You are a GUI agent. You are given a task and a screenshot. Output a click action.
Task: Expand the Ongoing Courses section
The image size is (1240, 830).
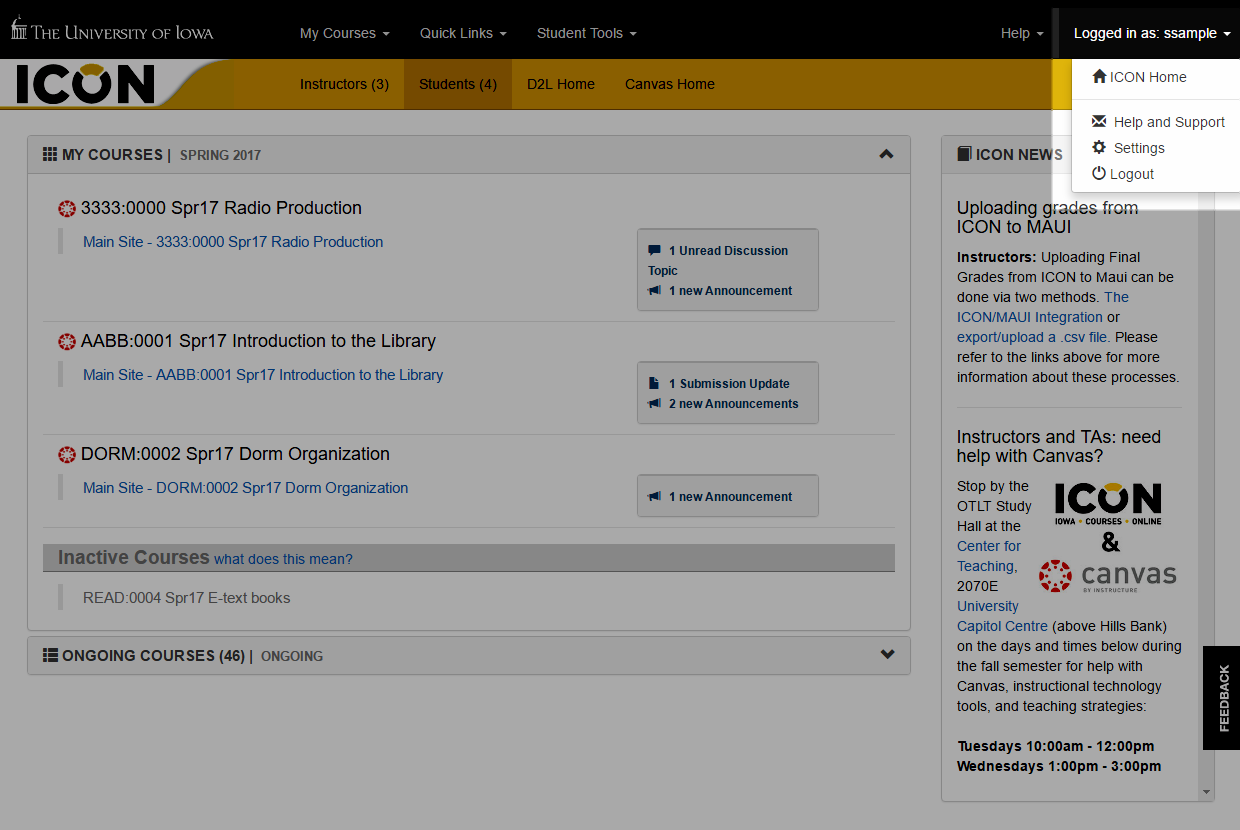(886, 655)
